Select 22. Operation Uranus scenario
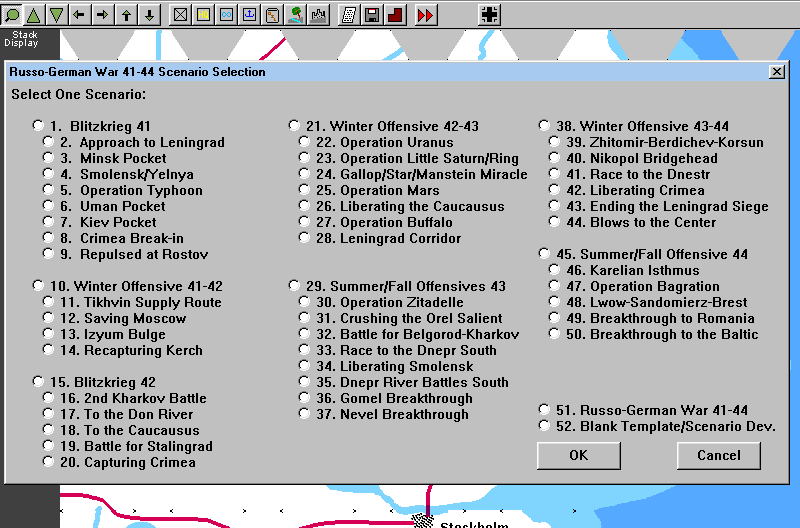Viewport: 800px width, 528px height. coord(304,142)
